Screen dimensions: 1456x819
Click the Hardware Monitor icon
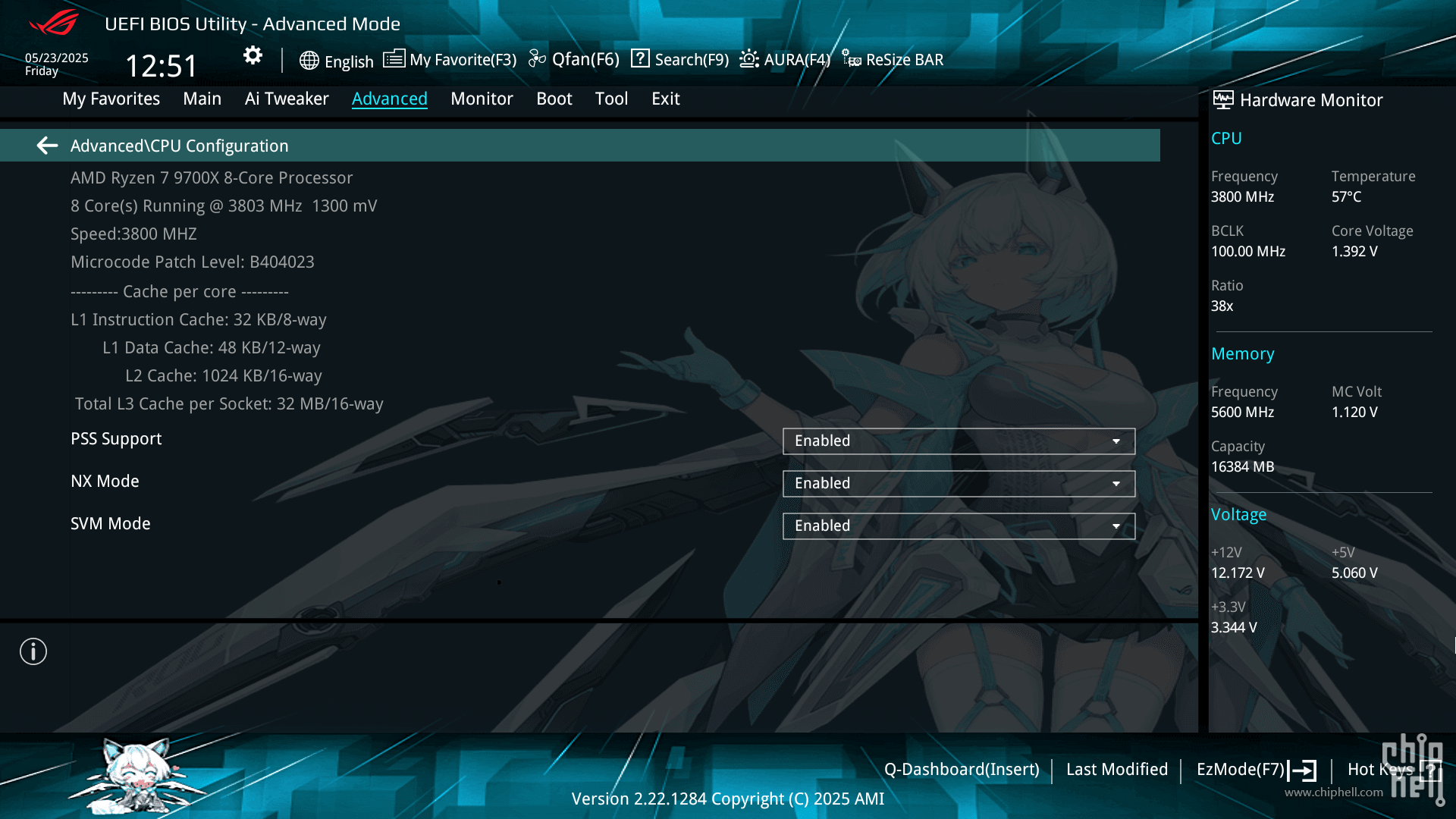1222,99
